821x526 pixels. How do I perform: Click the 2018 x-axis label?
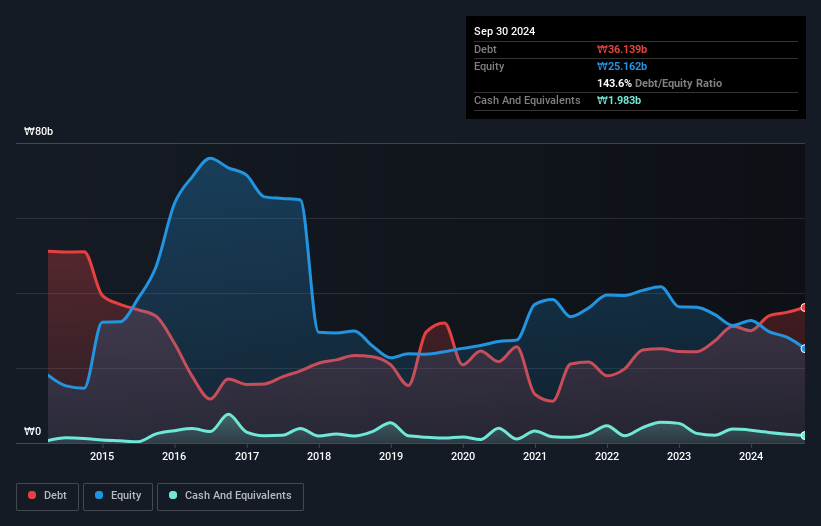319,456
